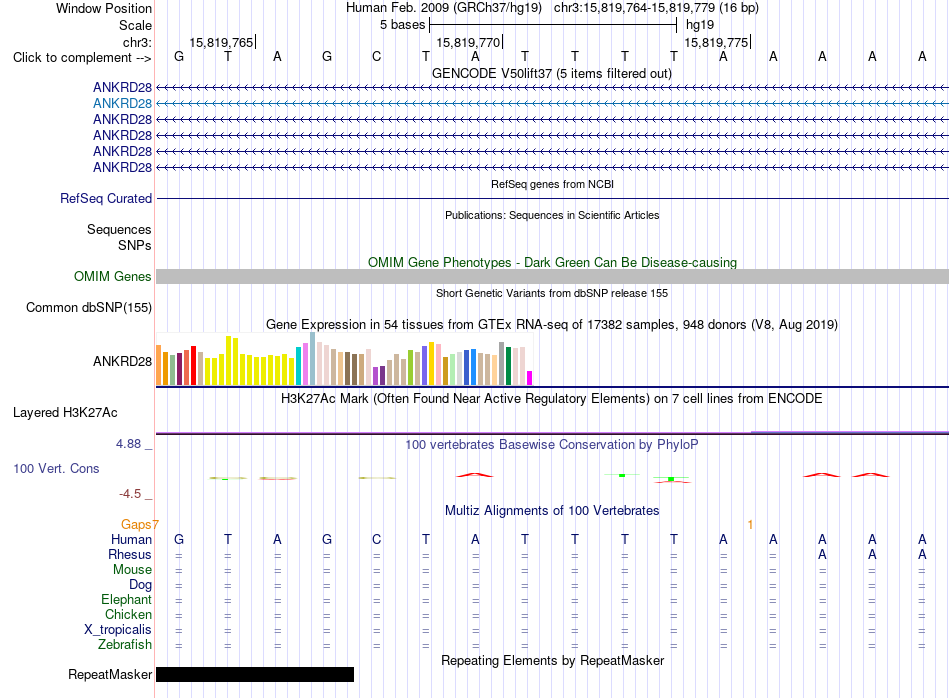Click 'RefSeq genes from NCBI' track title
The image size is (950, 698).
pyautogui.click(x=553, y=184)
